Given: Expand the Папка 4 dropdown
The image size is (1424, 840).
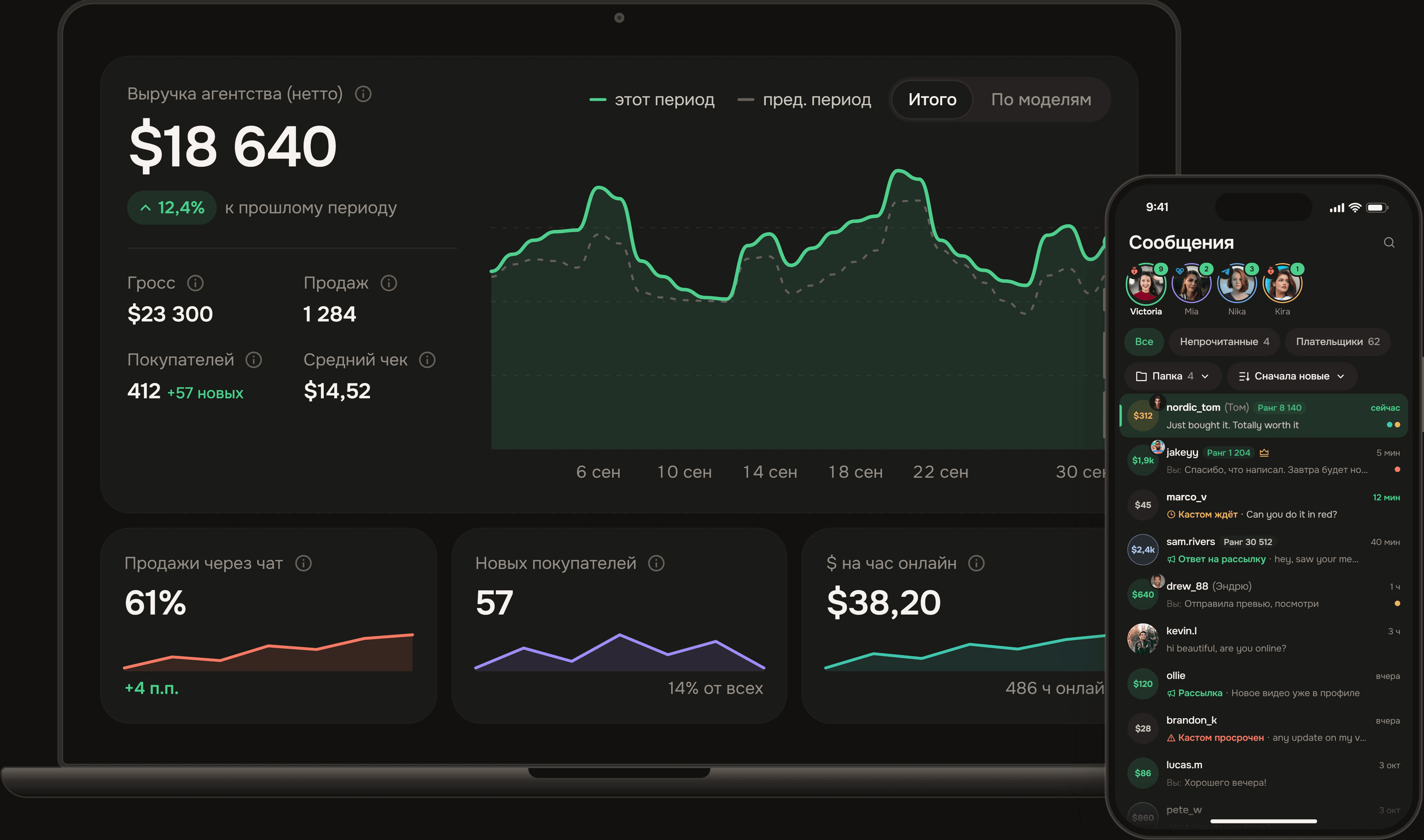Looking at the screenshot, I should (x=1173, y=376).
